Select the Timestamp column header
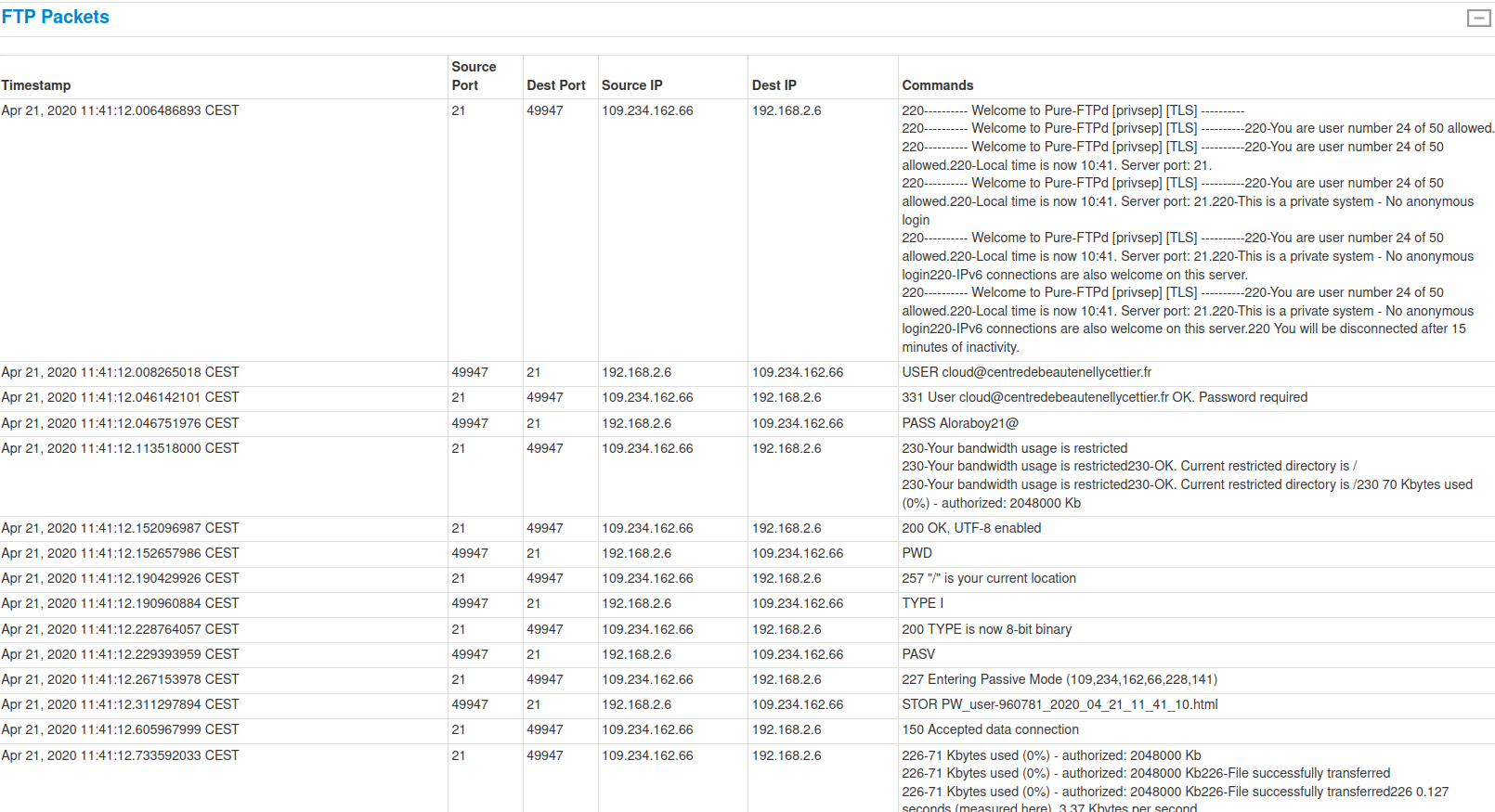This screenshot has height=812, width=1495. tap(36, 85)
